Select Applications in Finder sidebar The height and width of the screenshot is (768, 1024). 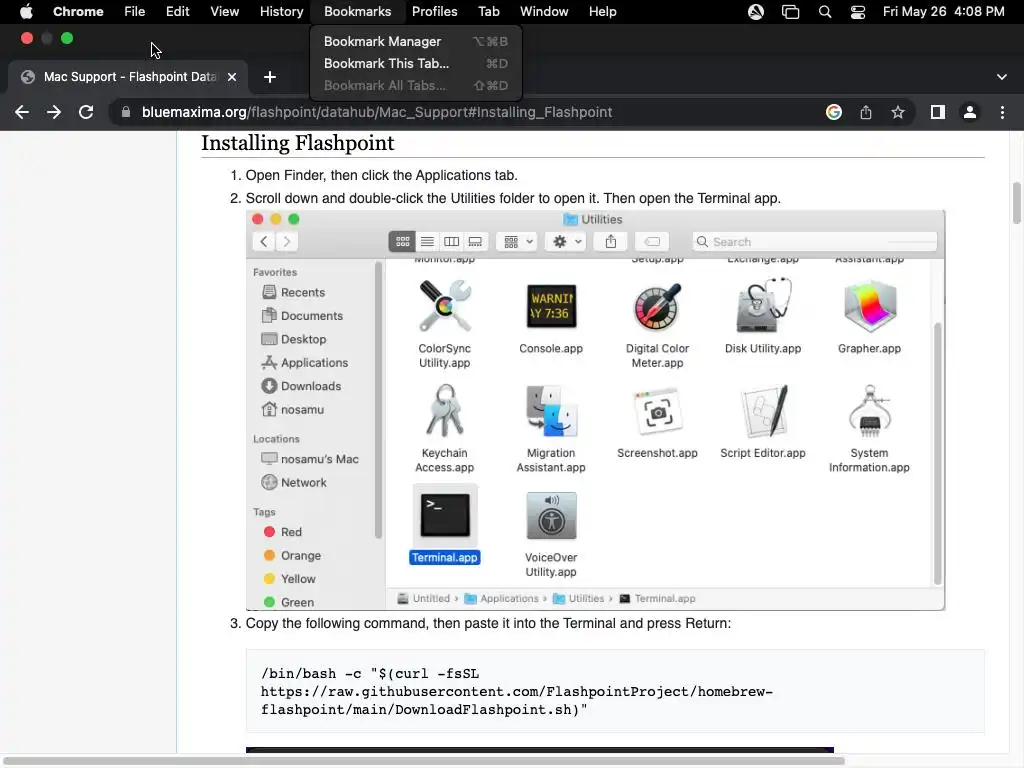pyautogui.click(x=304, y=362)
